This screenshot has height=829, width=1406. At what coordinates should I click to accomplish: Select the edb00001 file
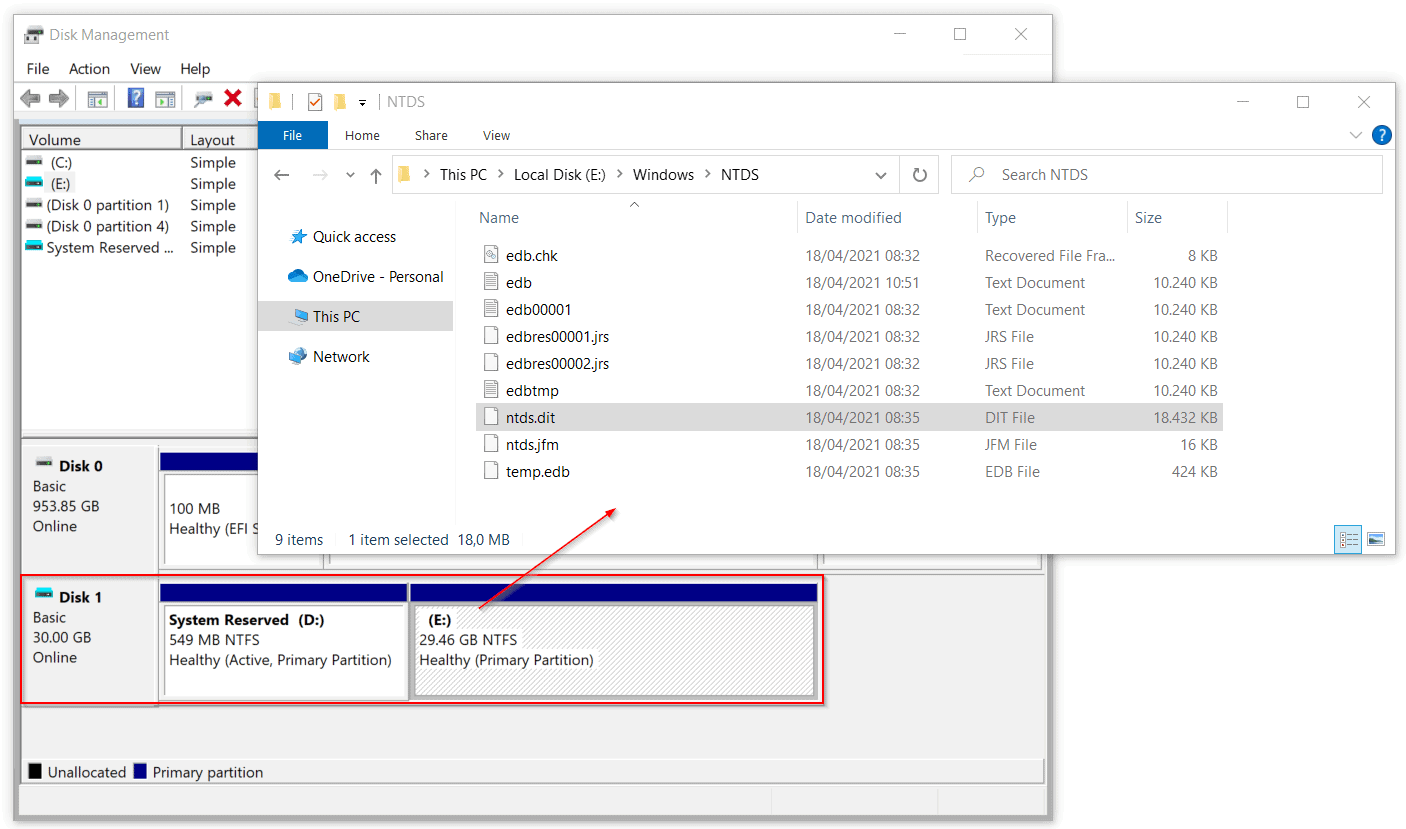pos(849,310)
